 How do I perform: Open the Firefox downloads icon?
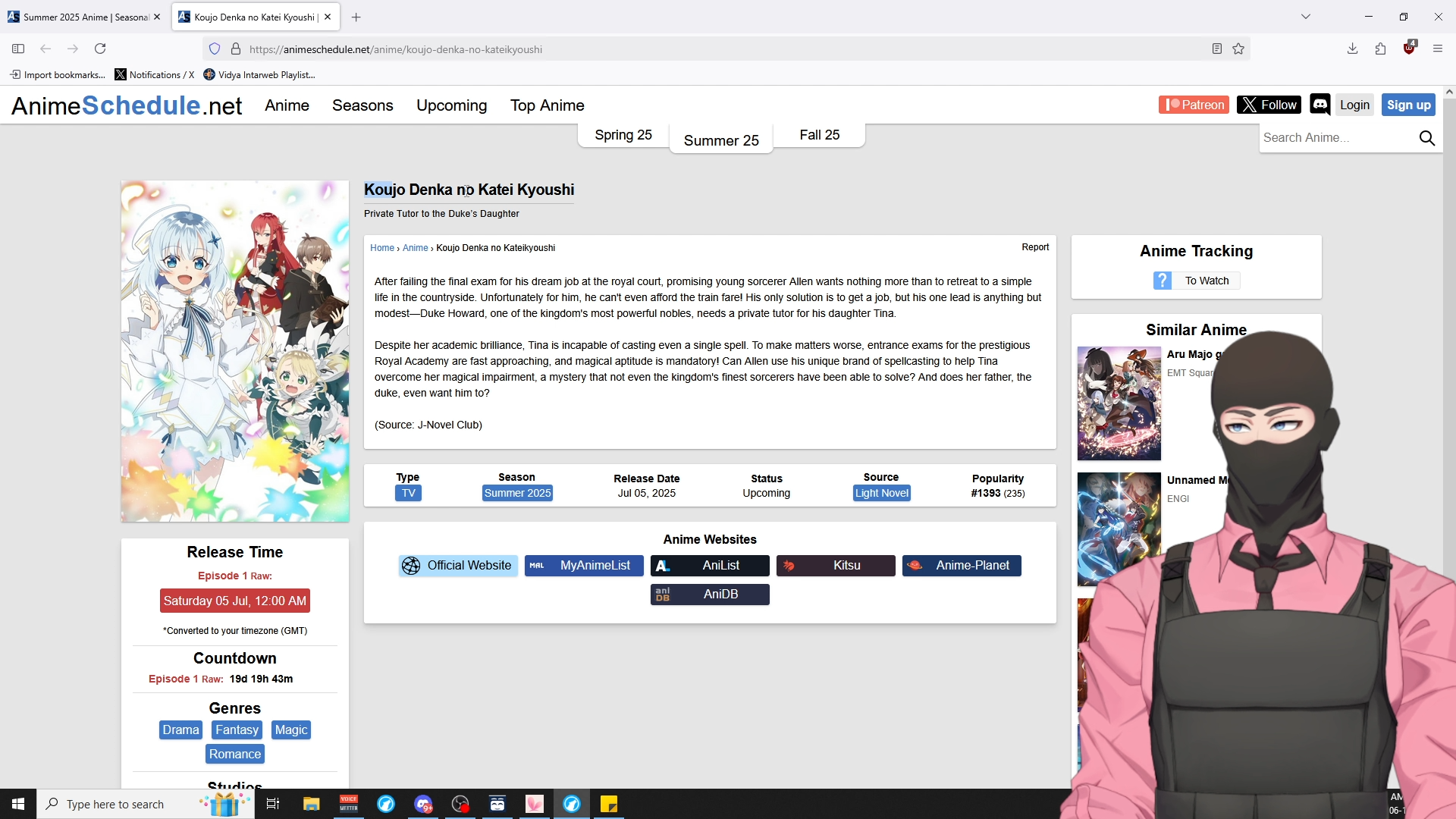(1352, 49)
